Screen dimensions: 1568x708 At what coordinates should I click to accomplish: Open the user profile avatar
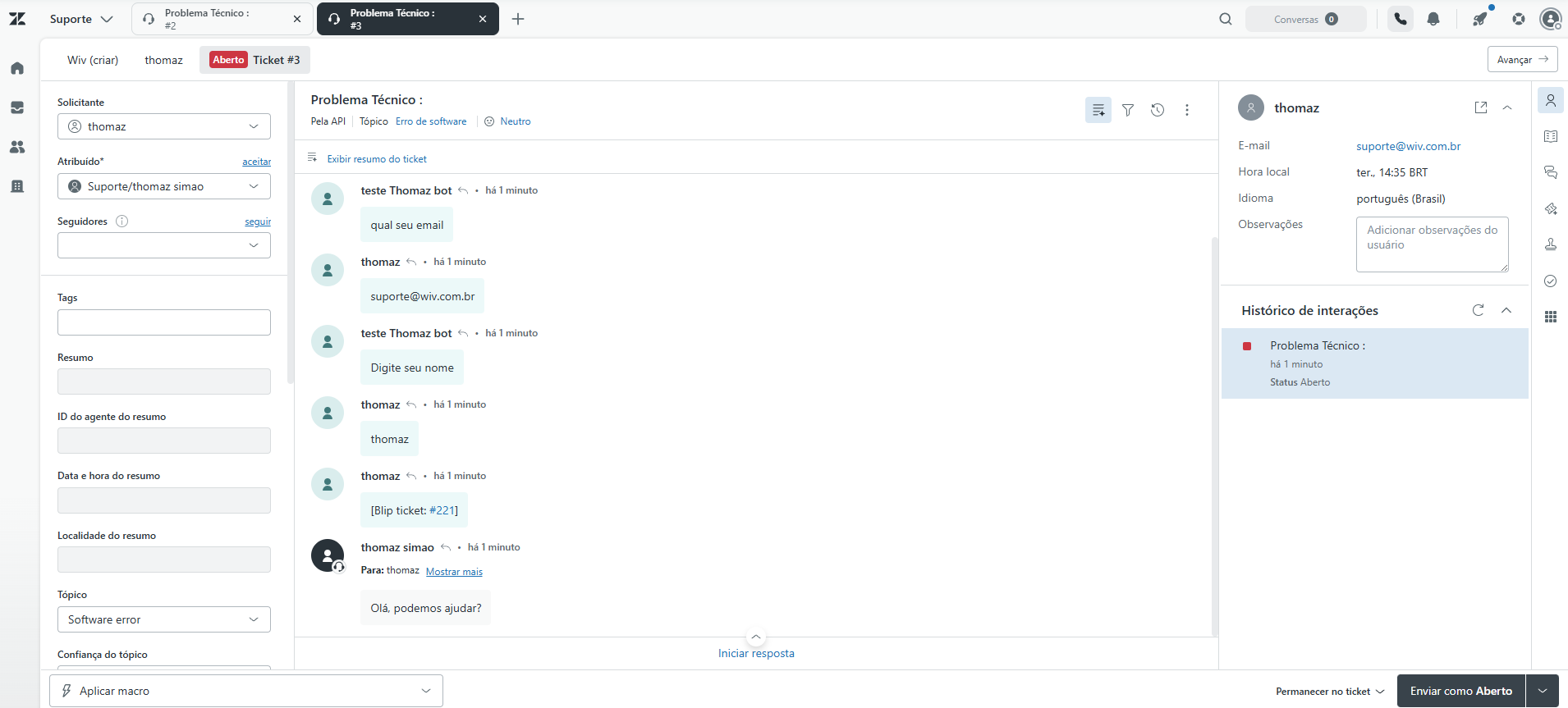[x=1551, y=19]
